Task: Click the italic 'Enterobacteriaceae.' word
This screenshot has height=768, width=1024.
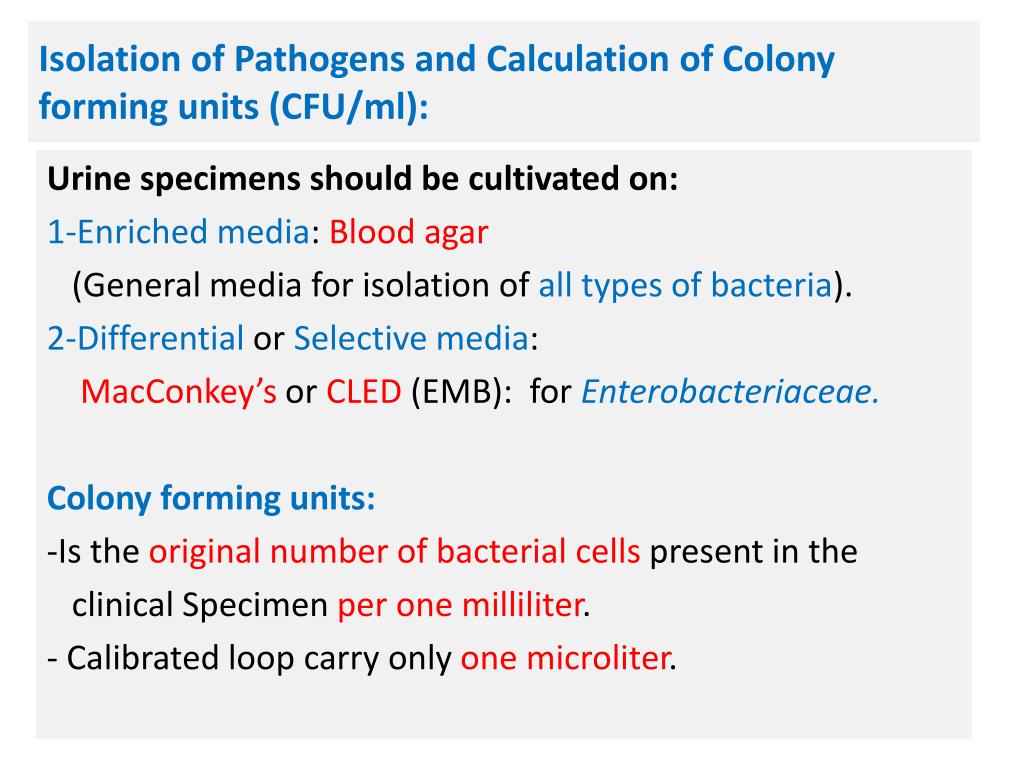Action: coord(731,392)
